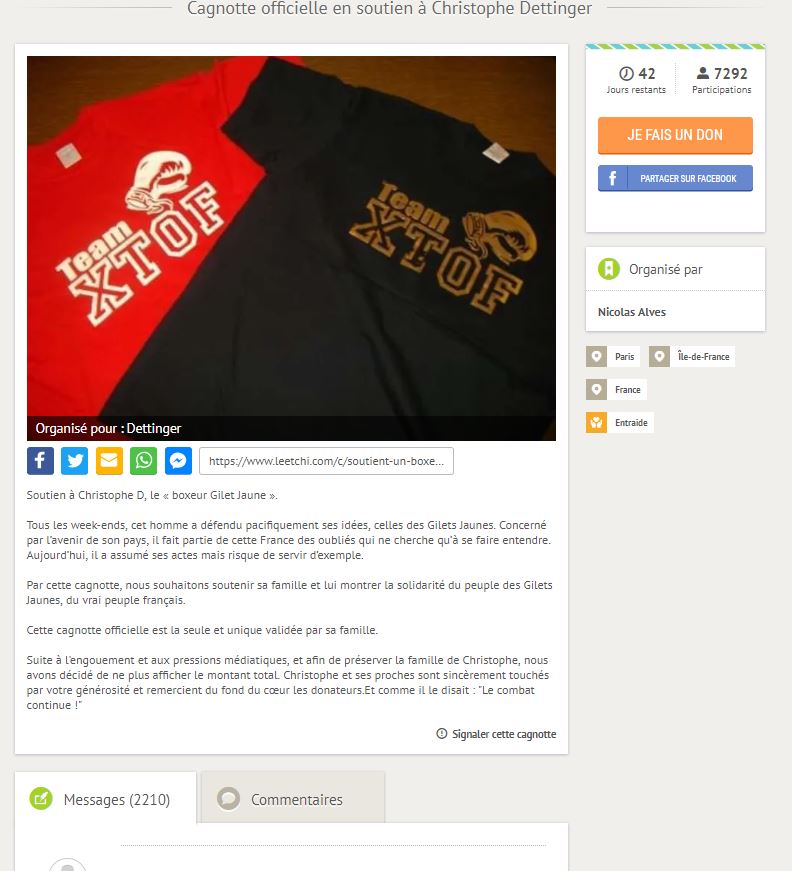Click the Entraide category tag label
Viewport: 792px width, 871px height.
pos(631,423)
